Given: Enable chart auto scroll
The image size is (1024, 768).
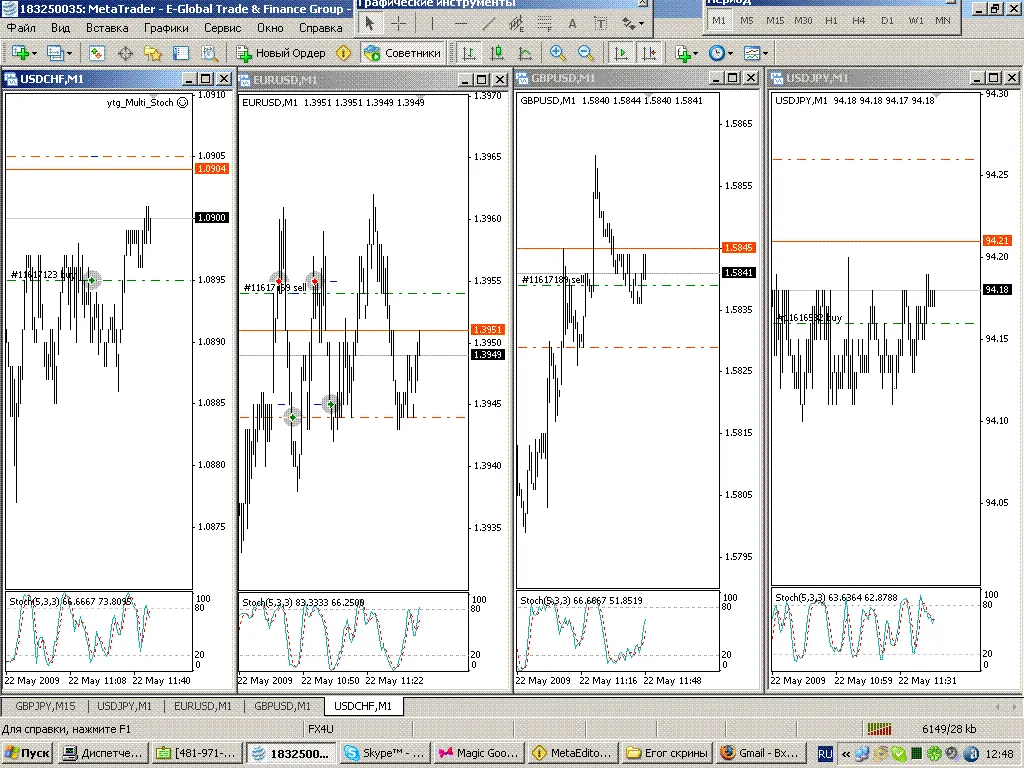Looking at the screenshot, I should 621,52.
